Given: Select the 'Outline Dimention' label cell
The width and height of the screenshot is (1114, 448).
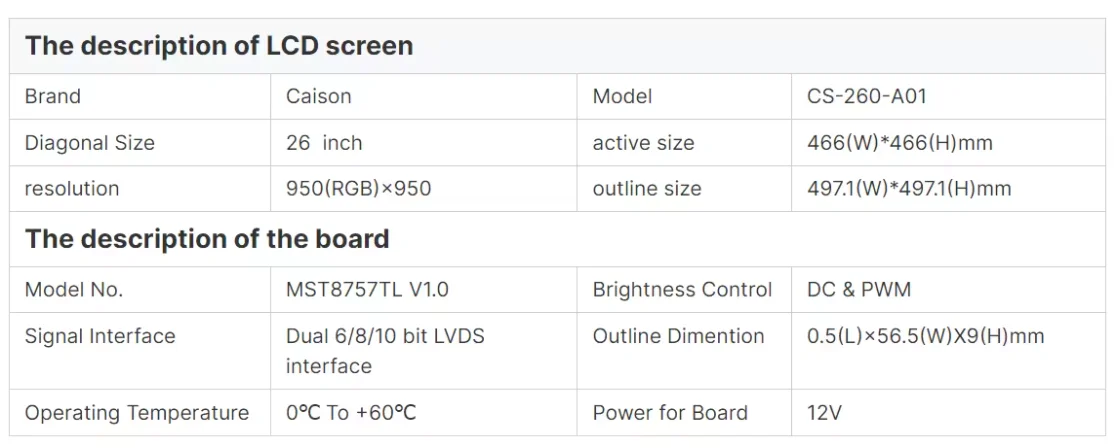Looking at the screenshot, I should [678, 336].
